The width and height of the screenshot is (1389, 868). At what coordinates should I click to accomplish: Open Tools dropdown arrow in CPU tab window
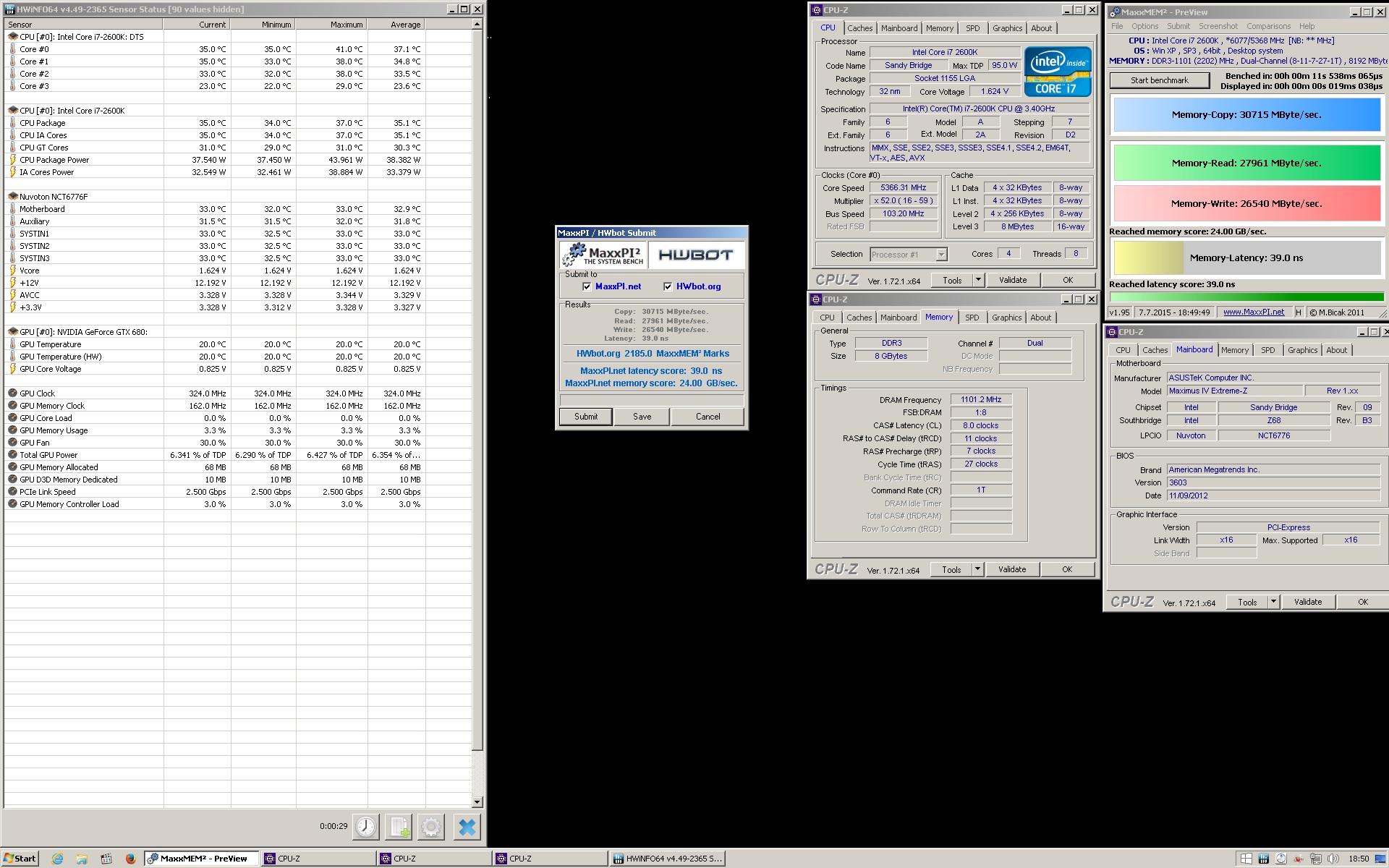978,280
